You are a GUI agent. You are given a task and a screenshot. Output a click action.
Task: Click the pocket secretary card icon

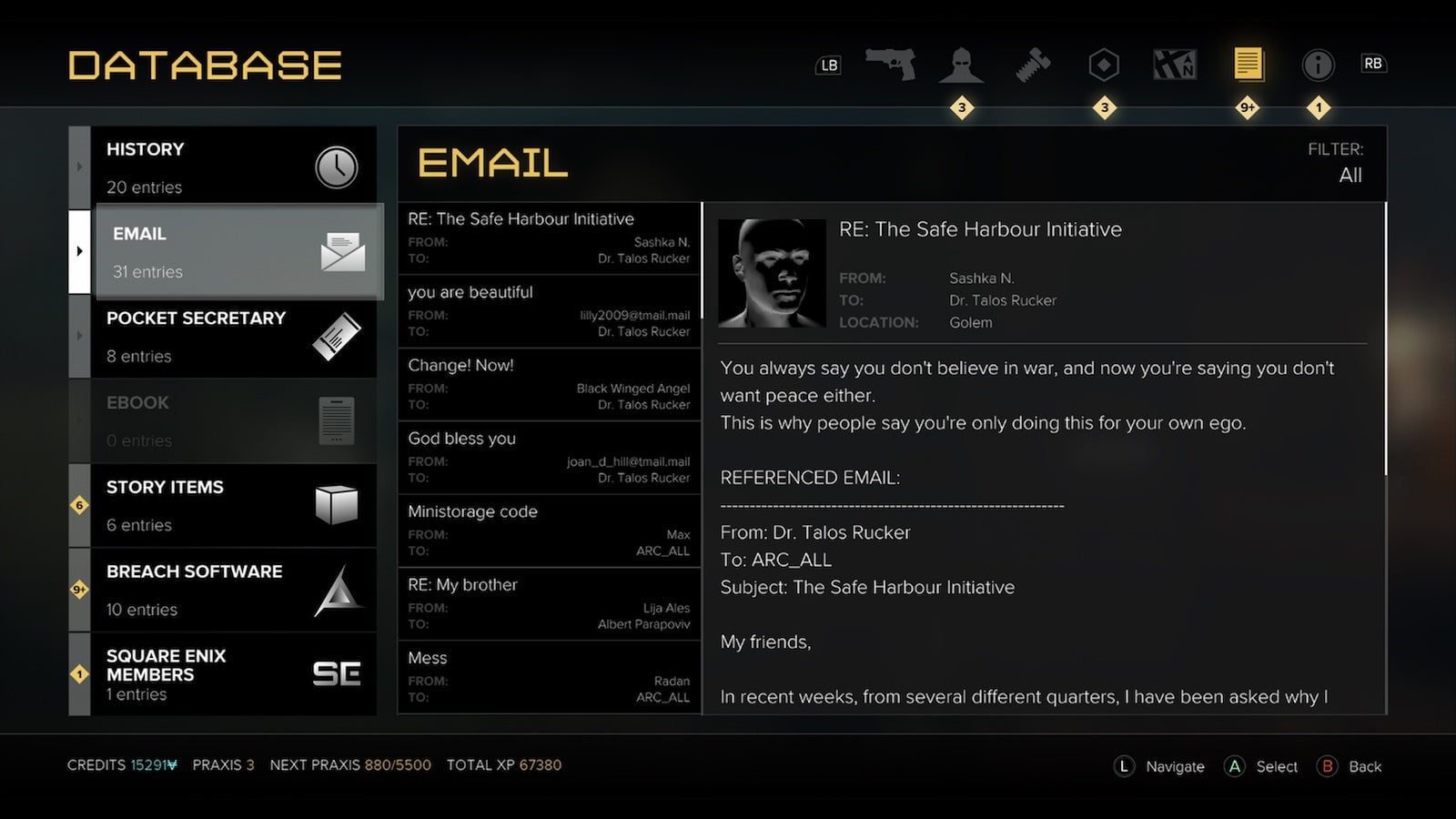point(338,336)
